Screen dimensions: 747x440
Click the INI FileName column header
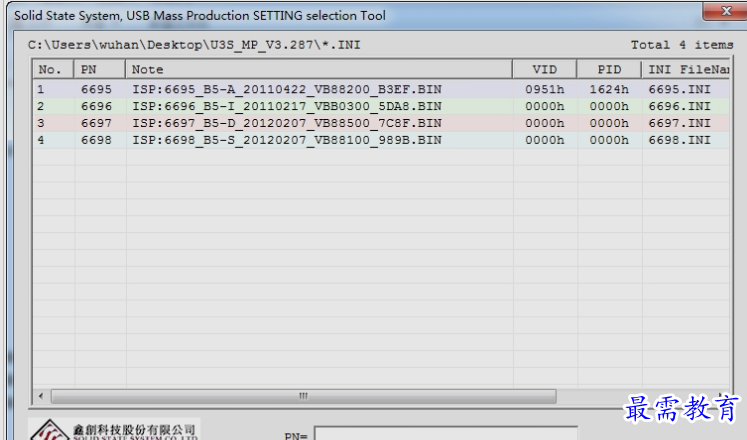686,70
